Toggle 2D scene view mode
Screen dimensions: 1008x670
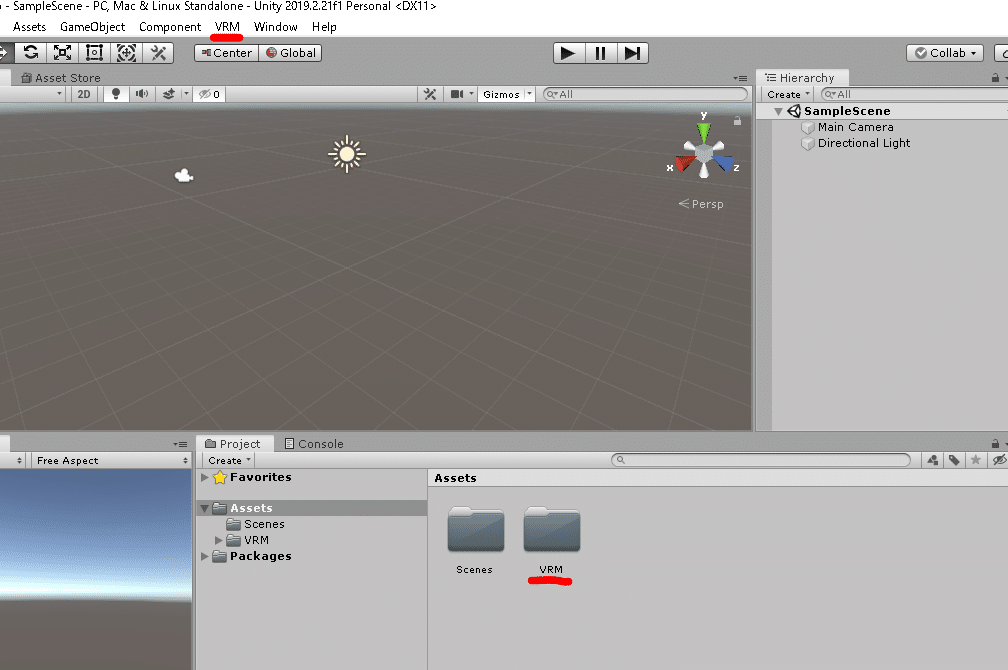pos(84,95)
